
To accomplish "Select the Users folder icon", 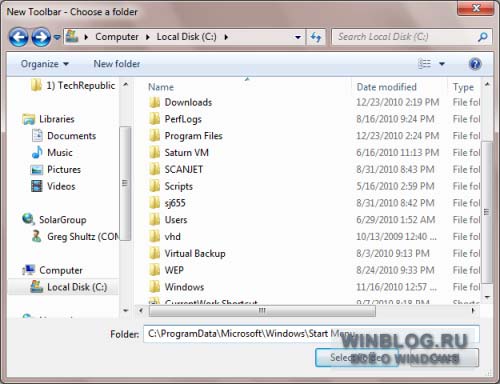I will pyautogui.click(x=155, y=220).
